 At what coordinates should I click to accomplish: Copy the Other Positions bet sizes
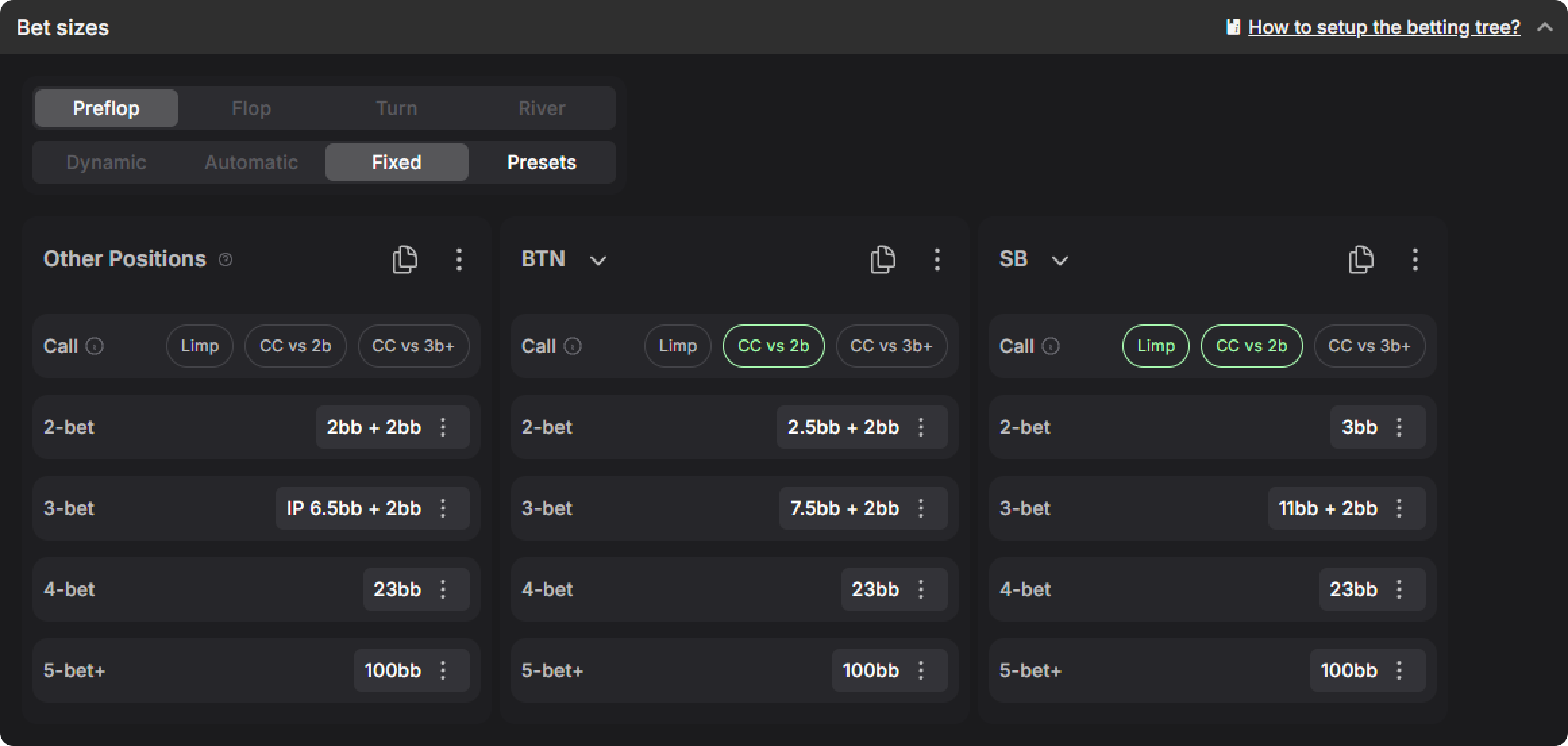click(405, 259)
